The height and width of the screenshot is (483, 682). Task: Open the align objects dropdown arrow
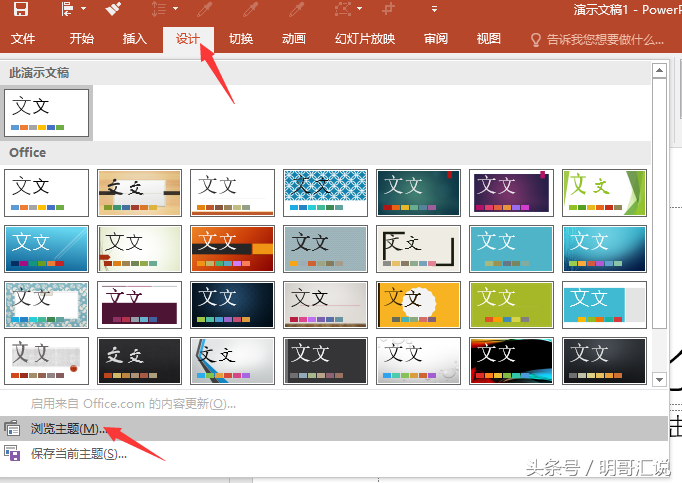[84, 9]
